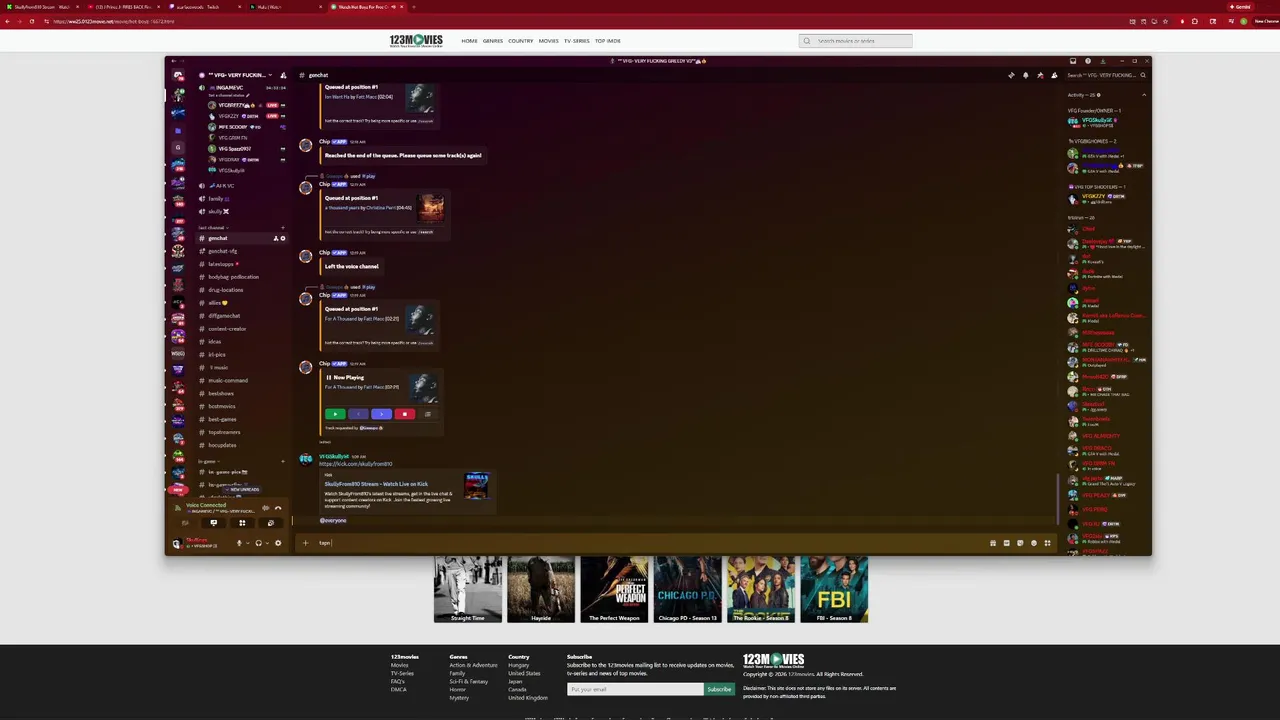This screenshot has height=720, width=1280.
Task: Click green play button on Now Playing
Action: click(335, 414)
